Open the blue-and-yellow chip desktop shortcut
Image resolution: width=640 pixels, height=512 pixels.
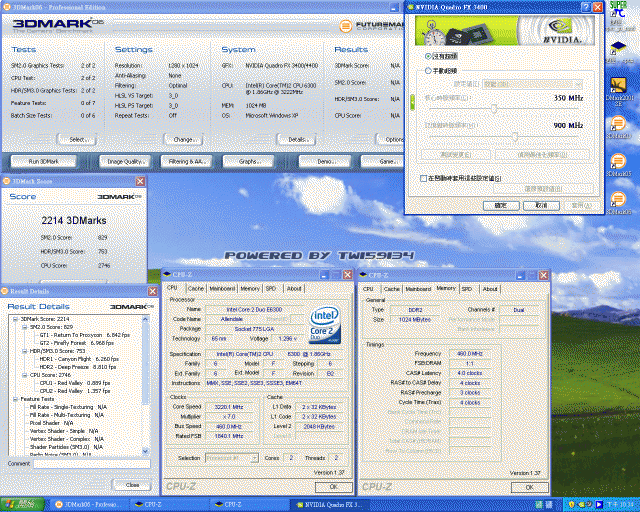click(618, 52)
